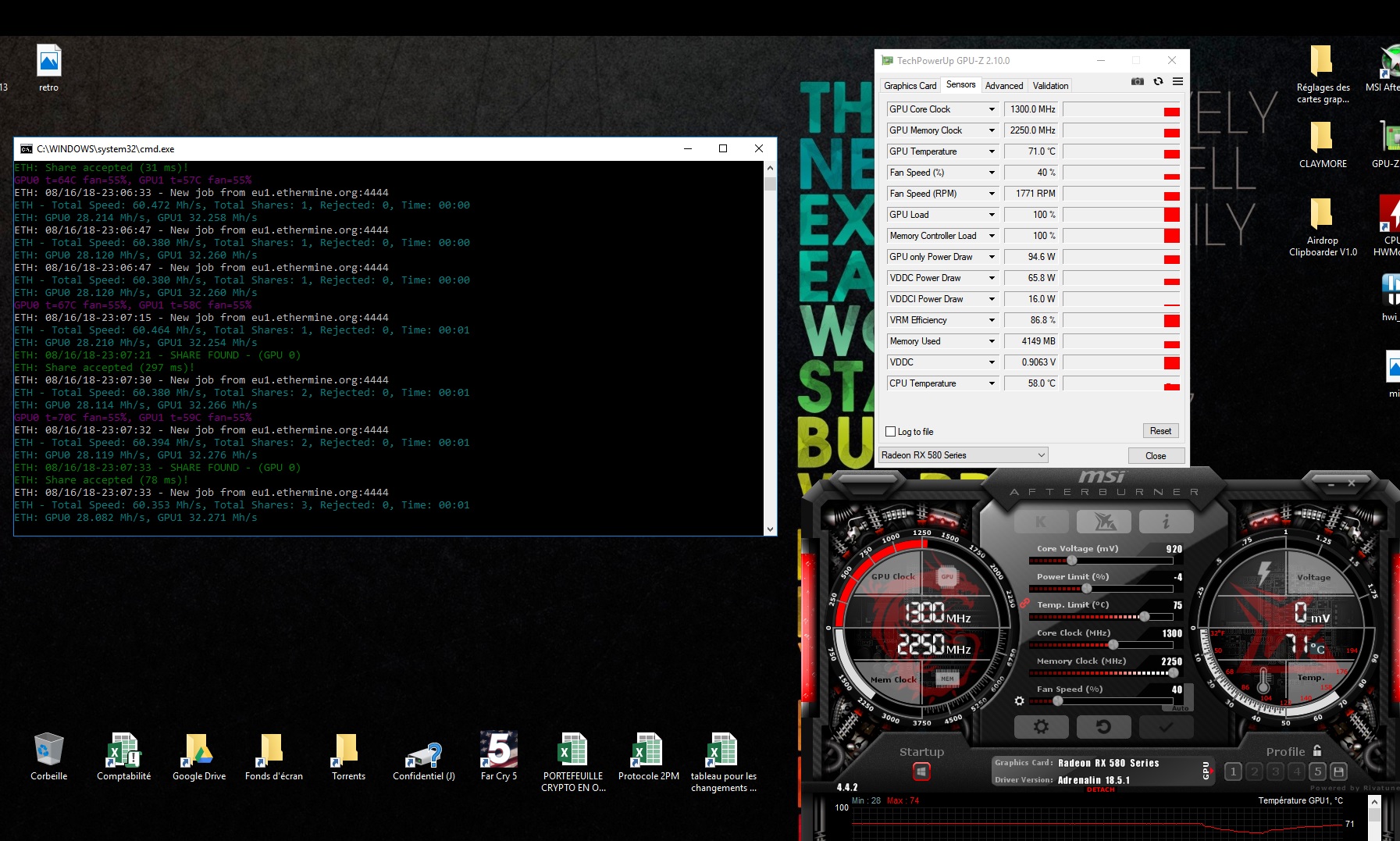This screenshot has height=841, width=1400.
Task: Open Afterburner settings gear
Action: tap(1042, 726)
